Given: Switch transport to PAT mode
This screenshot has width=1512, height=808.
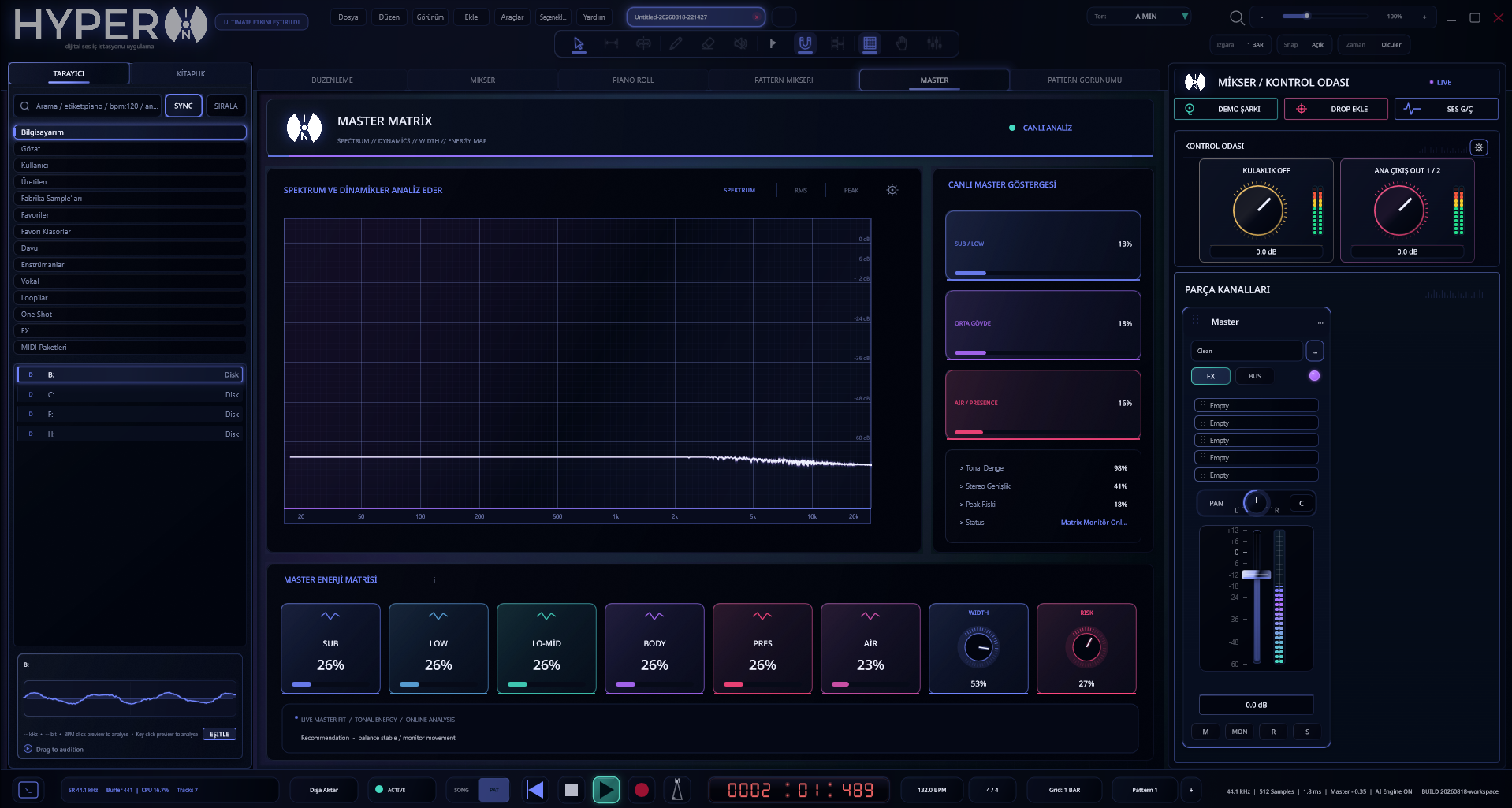Looking at the screenshot, I should 494,790.
